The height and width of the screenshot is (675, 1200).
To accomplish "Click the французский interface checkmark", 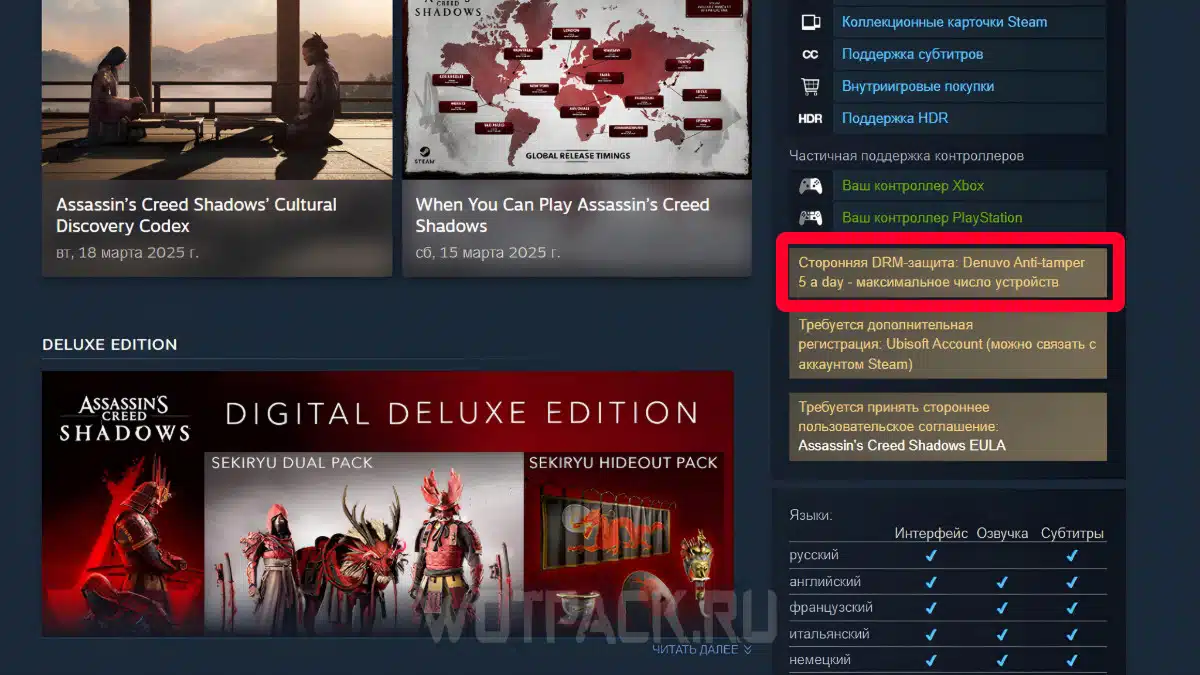I will coord(931,608).
